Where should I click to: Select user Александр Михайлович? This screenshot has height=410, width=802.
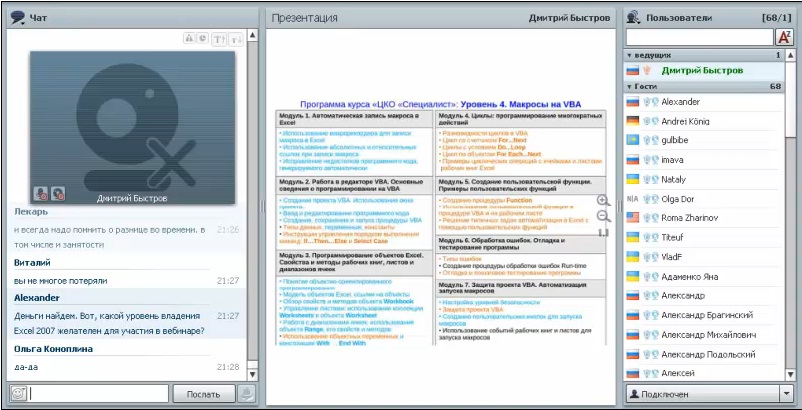pyautogui.click(x=704, y=335)
